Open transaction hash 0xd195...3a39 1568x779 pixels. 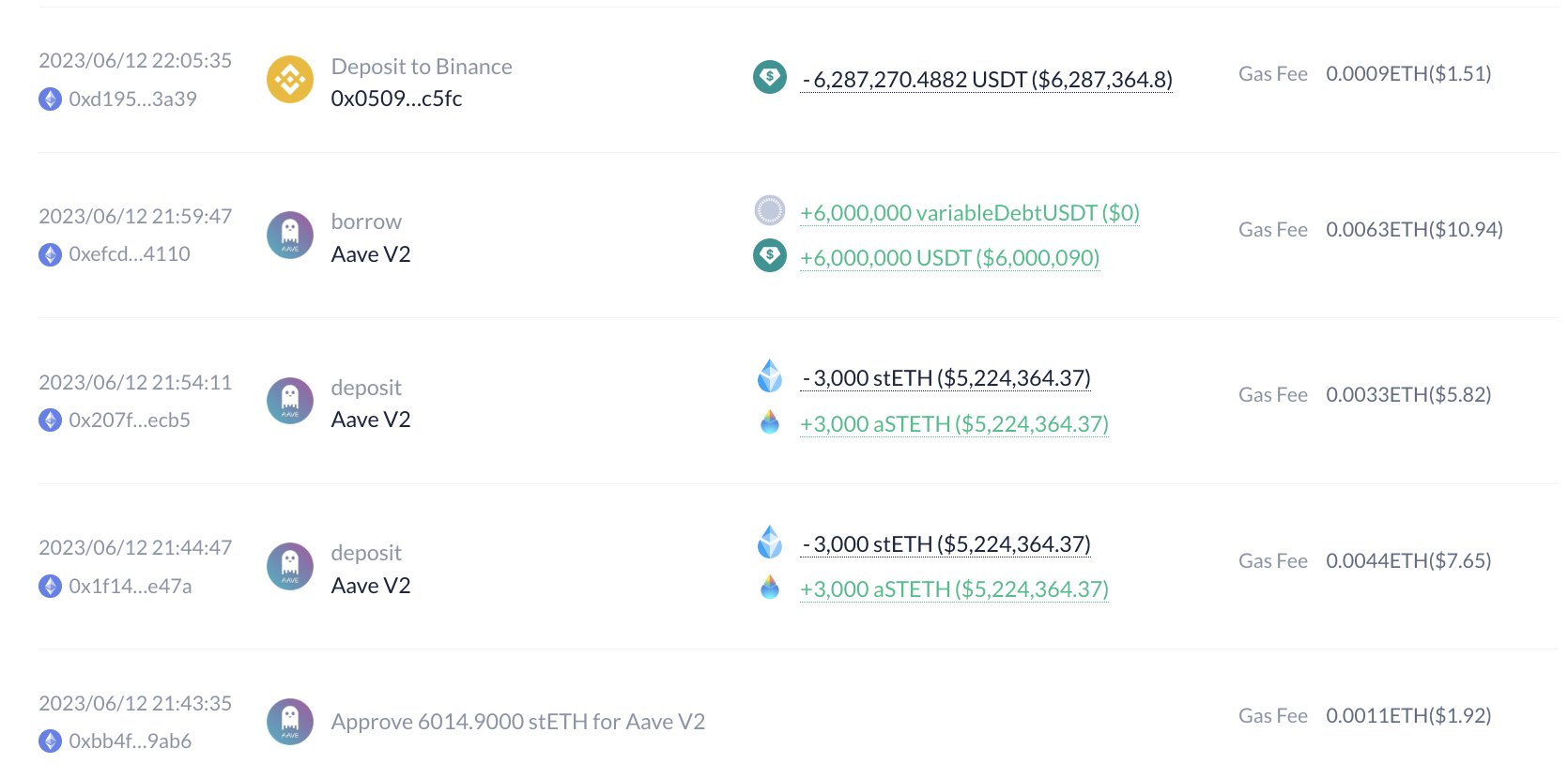tap(132, 99)
